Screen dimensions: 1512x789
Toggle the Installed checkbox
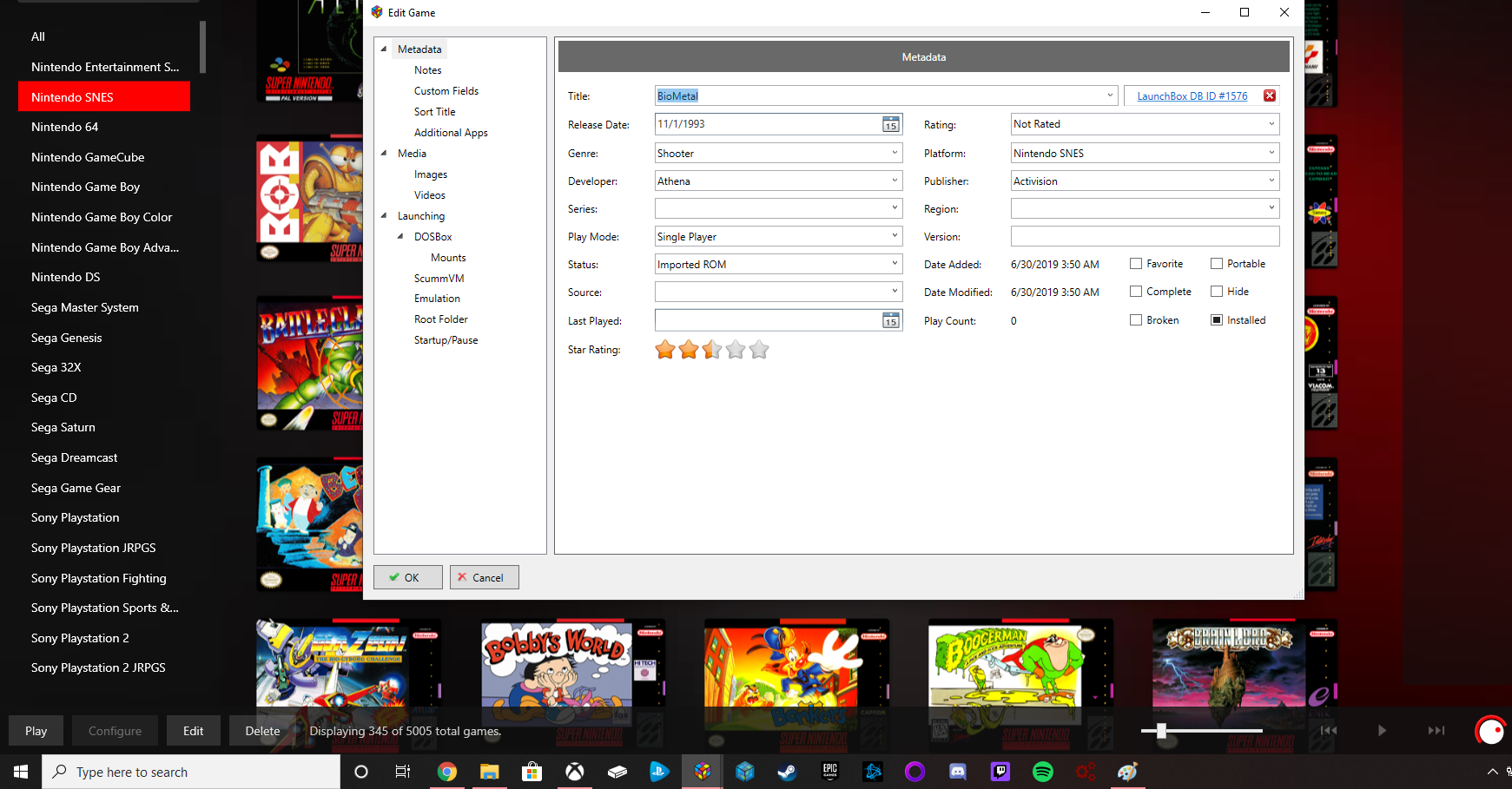[1217, 320]
